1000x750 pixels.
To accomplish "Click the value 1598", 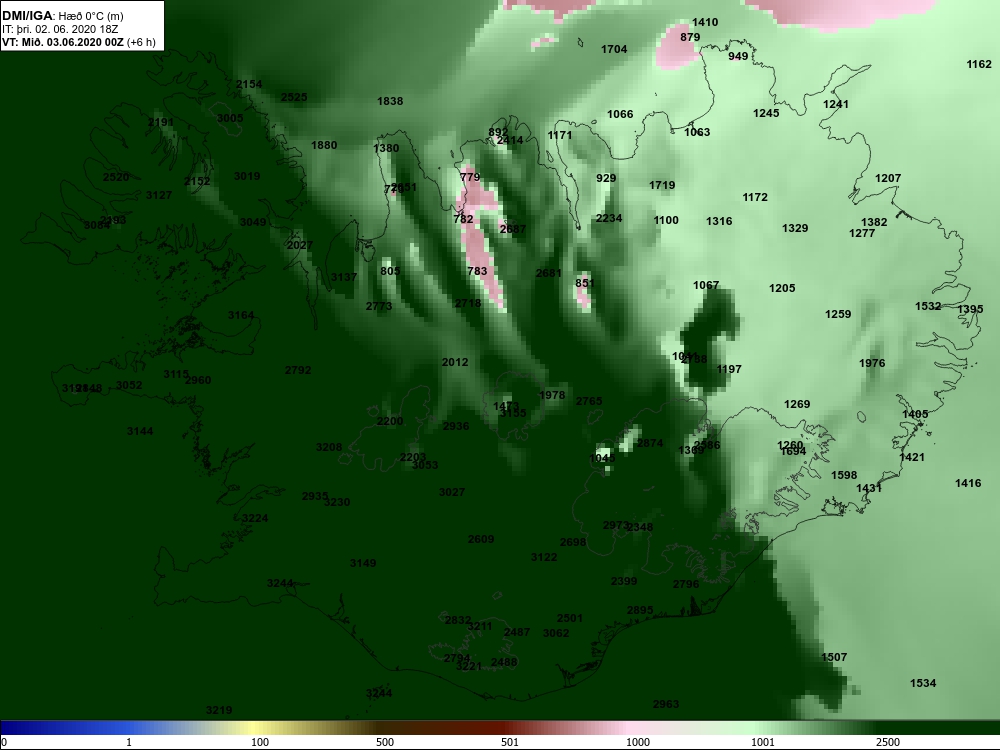I will pos(844,475).
